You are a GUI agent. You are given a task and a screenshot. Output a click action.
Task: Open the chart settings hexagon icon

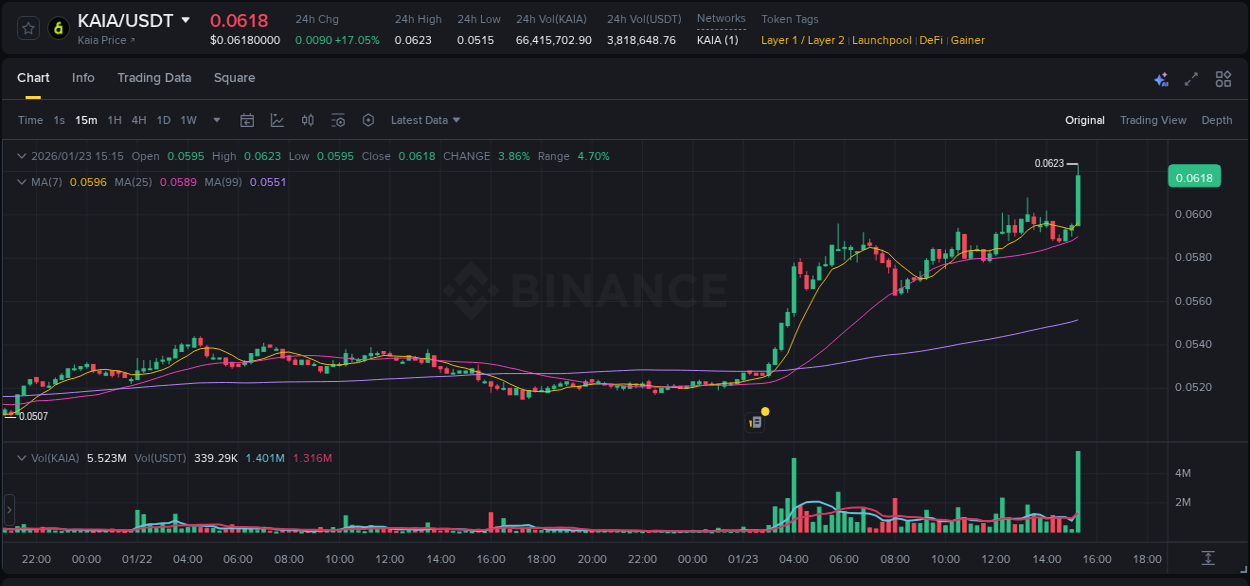click(368, 120)
